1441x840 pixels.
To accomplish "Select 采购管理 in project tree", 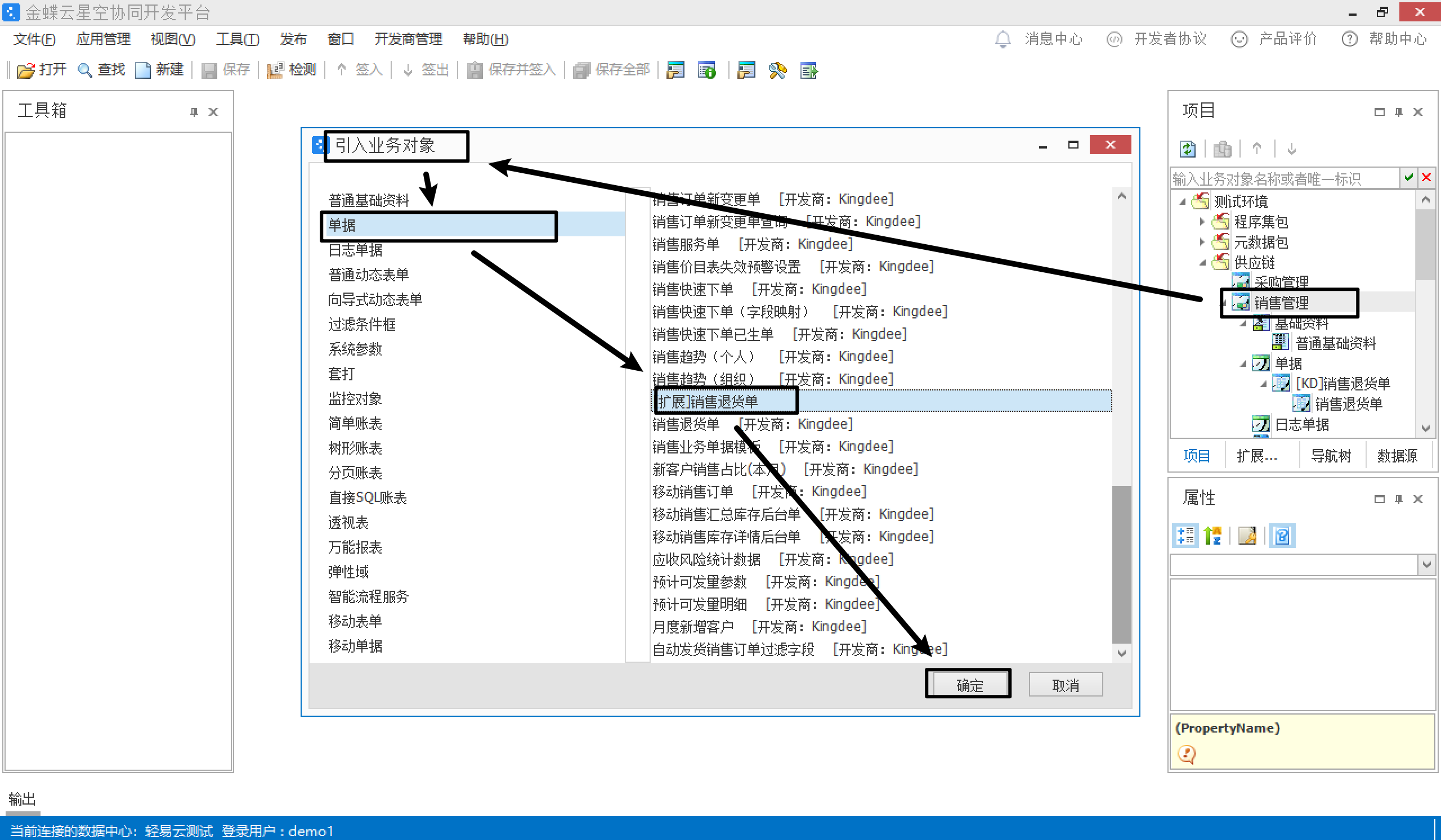I will (x=1281, y=282).
